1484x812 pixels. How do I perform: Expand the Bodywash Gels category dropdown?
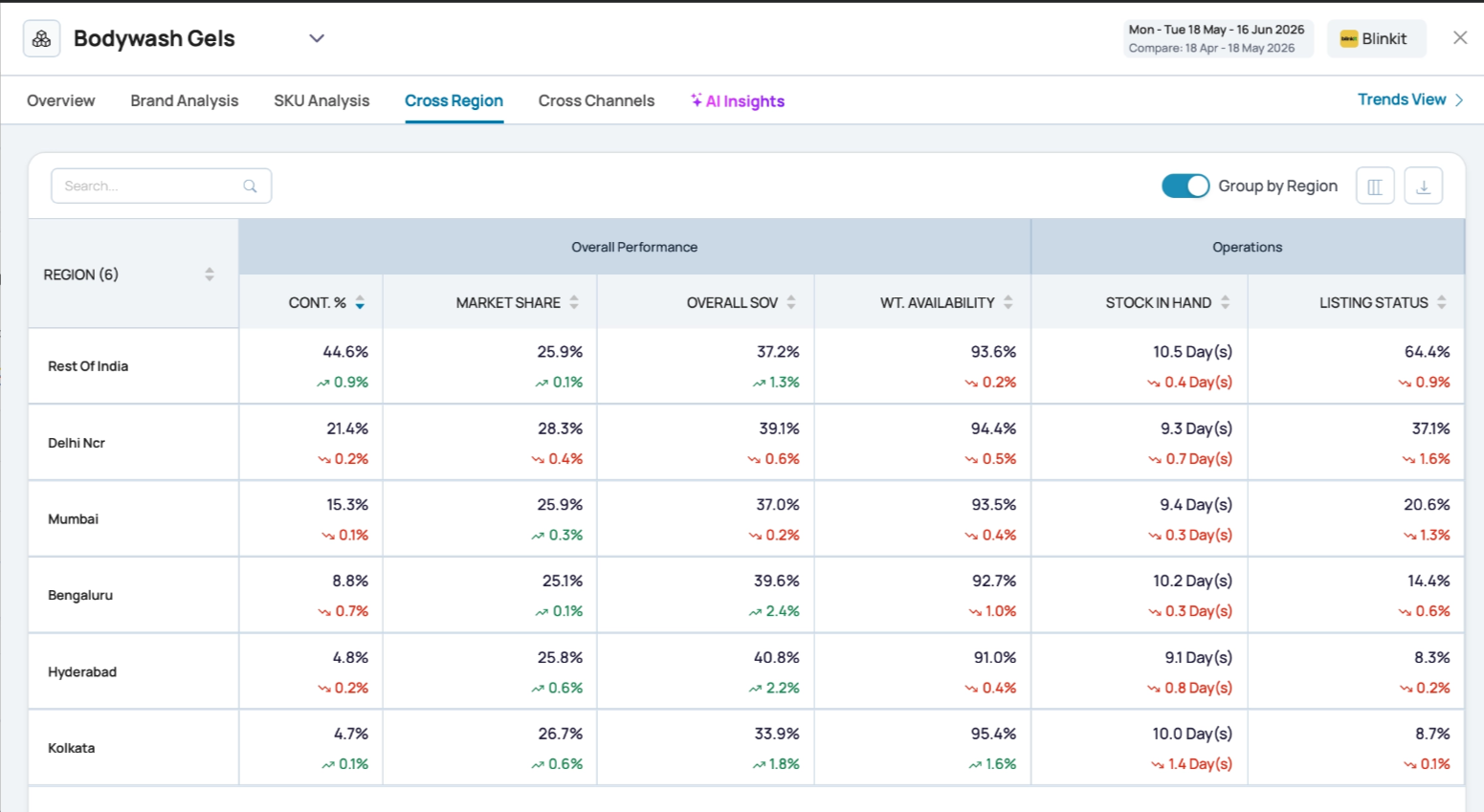point(317,38)
